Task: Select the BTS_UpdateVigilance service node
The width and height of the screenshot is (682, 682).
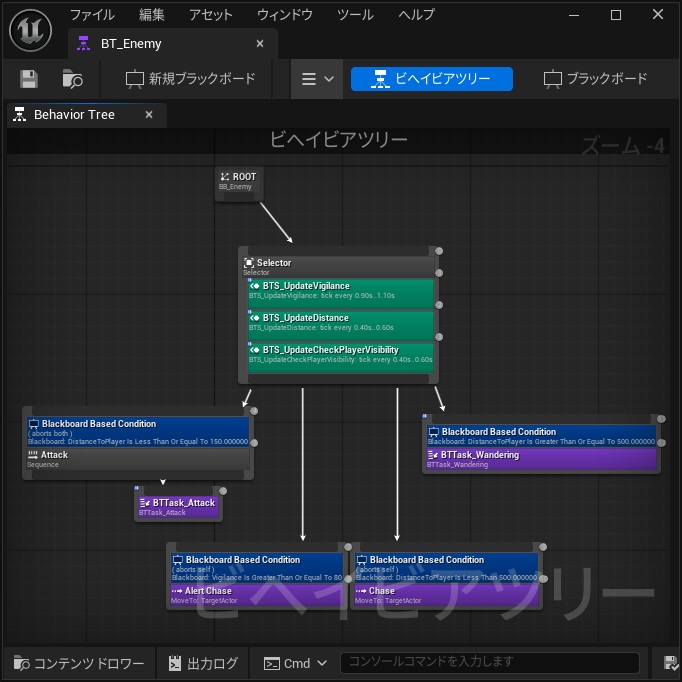Action: 341,291
